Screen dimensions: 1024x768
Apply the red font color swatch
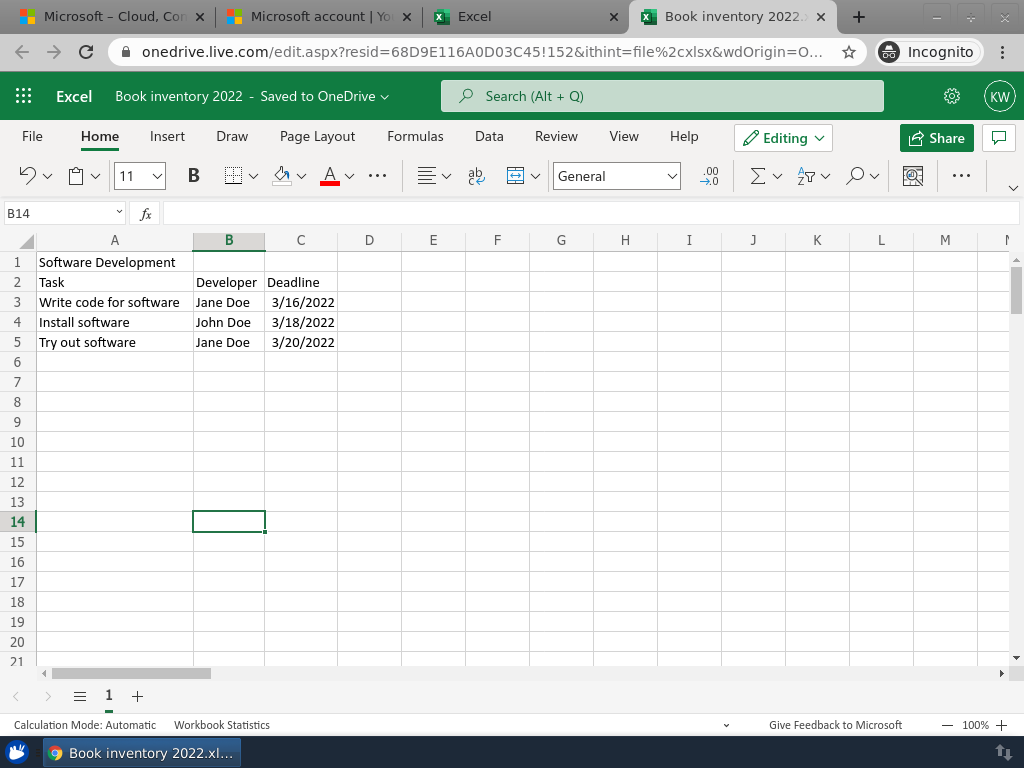pyautogui.click(x=330, y=176)
